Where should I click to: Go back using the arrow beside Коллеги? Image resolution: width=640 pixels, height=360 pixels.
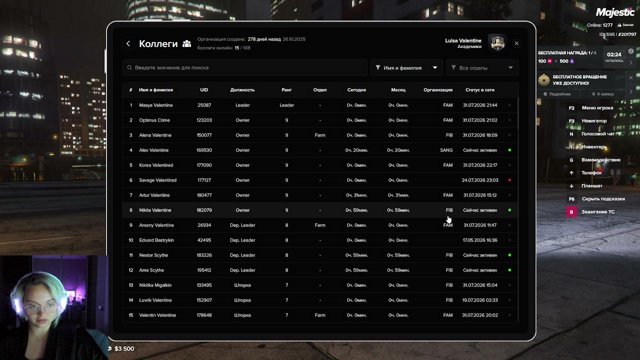pyautogui.click(x=128, y=44)
